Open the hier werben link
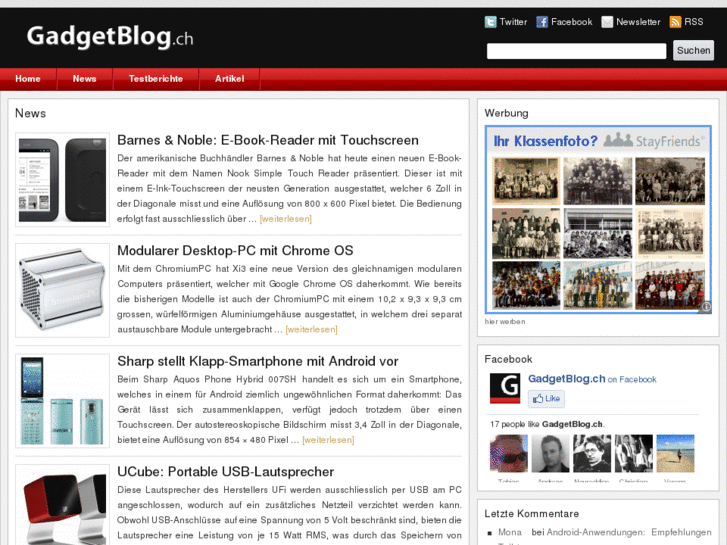 click(x=505, y=321)
